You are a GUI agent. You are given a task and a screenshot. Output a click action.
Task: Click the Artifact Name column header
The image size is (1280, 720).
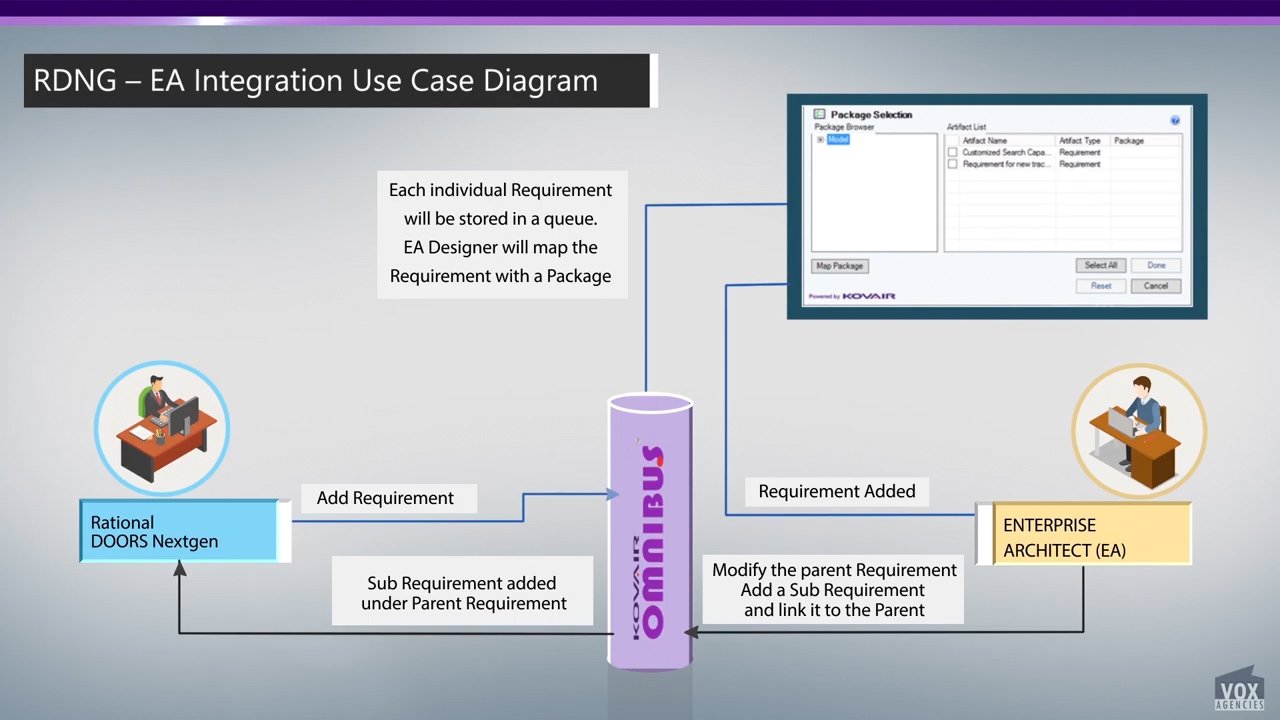click(984, 141)
